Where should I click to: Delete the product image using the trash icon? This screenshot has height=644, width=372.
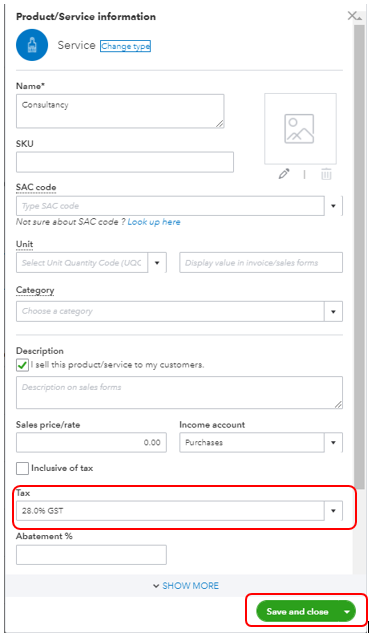click(326, 174)
